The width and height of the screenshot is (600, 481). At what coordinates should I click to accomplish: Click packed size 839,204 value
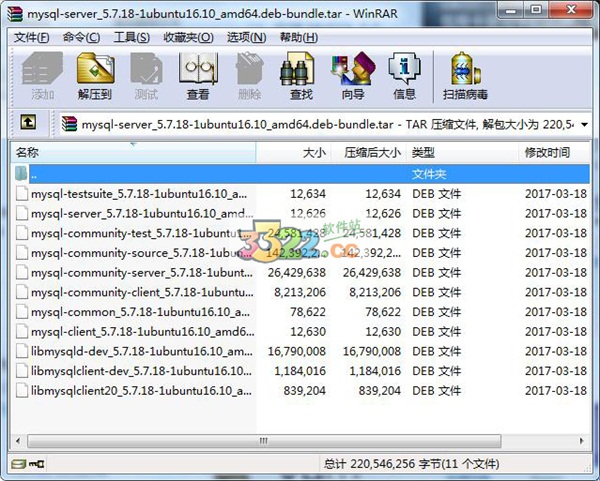click(x=380, y=391)
